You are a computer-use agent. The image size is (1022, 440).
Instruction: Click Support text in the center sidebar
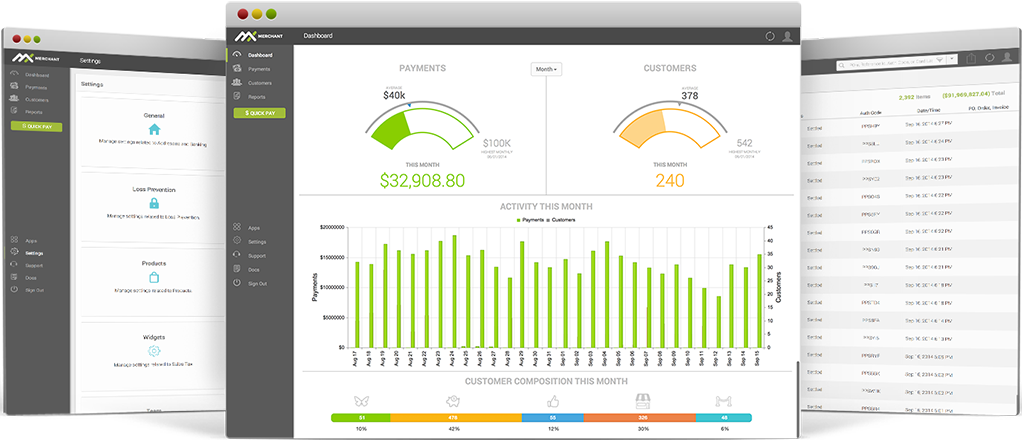pos(257,256)
